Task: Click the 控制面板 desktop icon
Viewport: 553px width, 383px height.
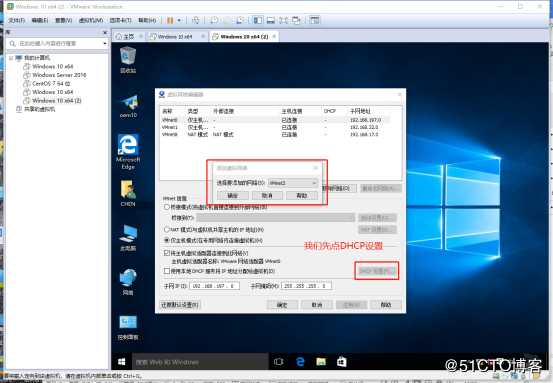Action: click(x=128, y=327)
